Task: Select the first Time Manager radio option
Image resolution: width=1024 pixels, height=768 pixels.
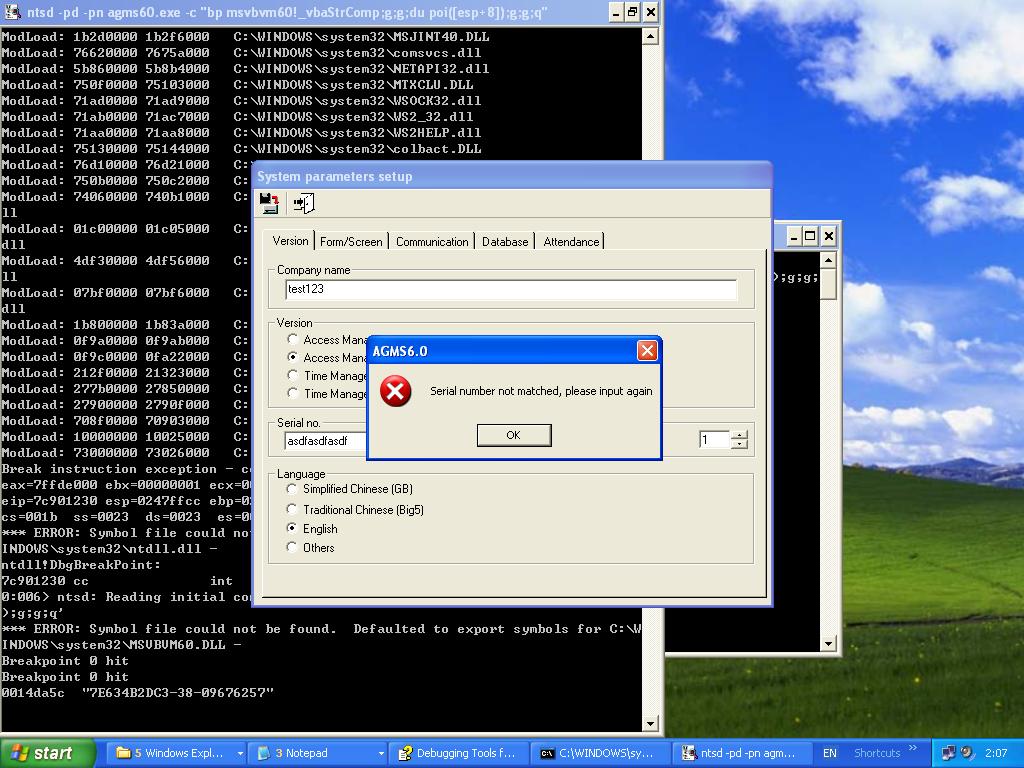Action: (293, 375)
